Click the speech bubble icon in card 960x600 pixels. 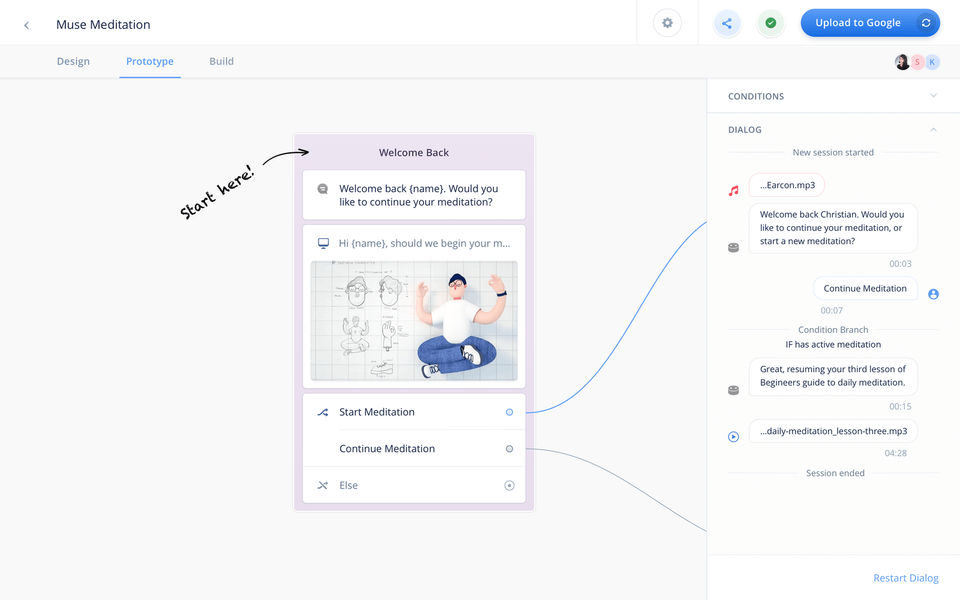323,189
